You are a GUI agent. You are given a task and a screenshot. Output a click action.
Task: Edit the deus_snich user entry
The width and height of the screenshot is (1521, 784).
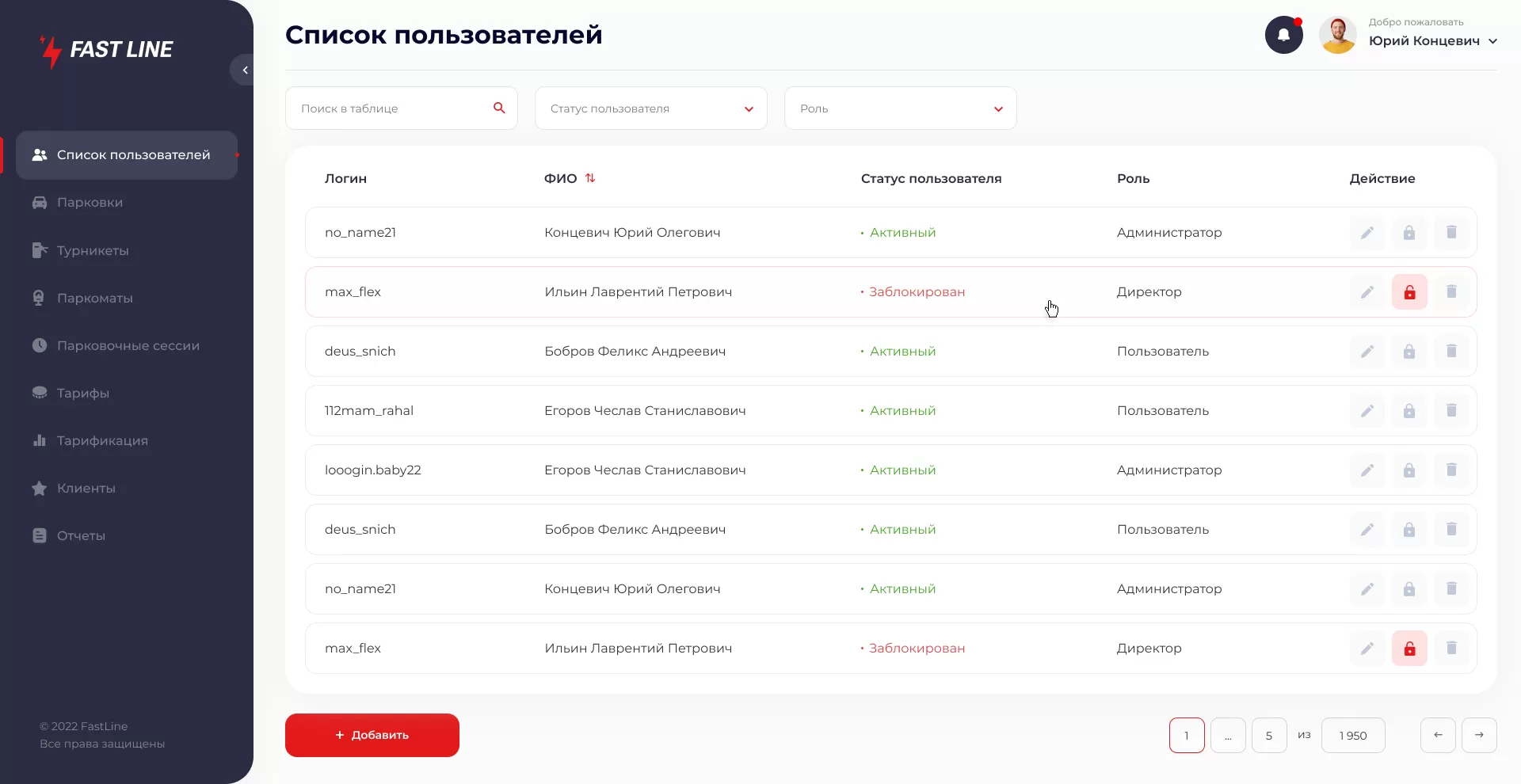point(1367,351)
